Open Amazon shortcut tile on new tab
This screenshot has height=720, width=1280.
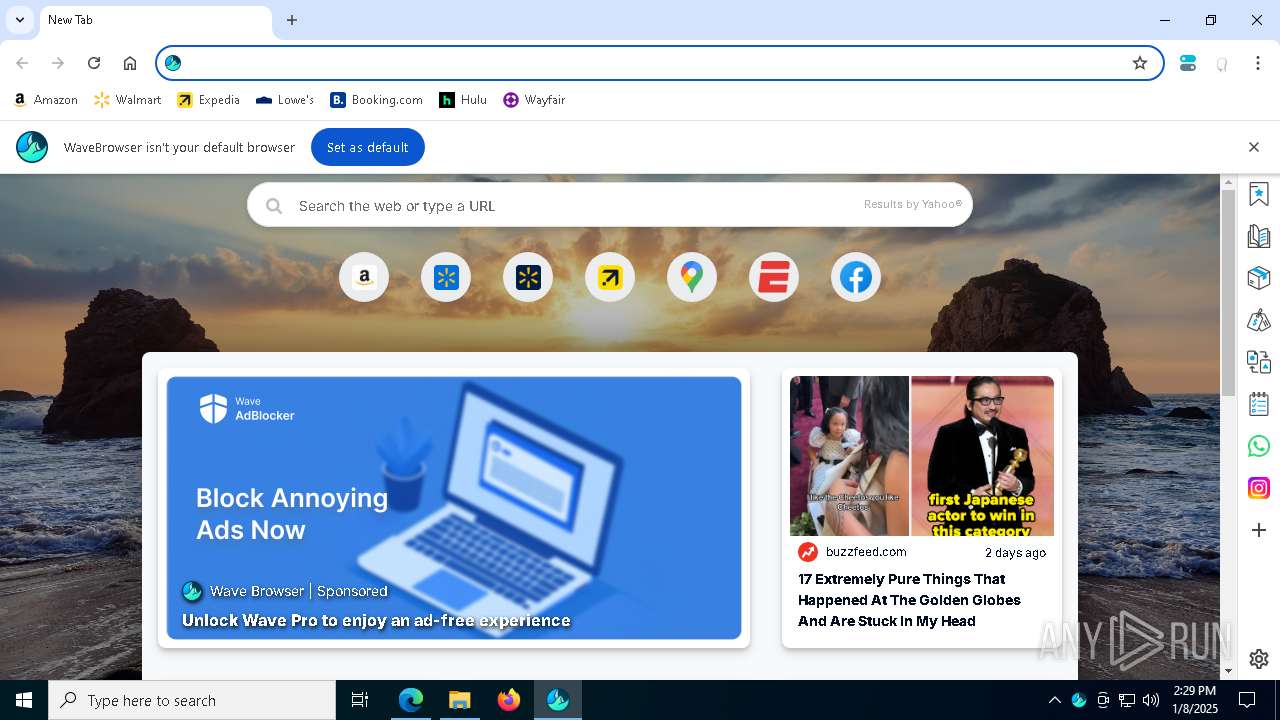pyautogui.click(x=364, y=277)
